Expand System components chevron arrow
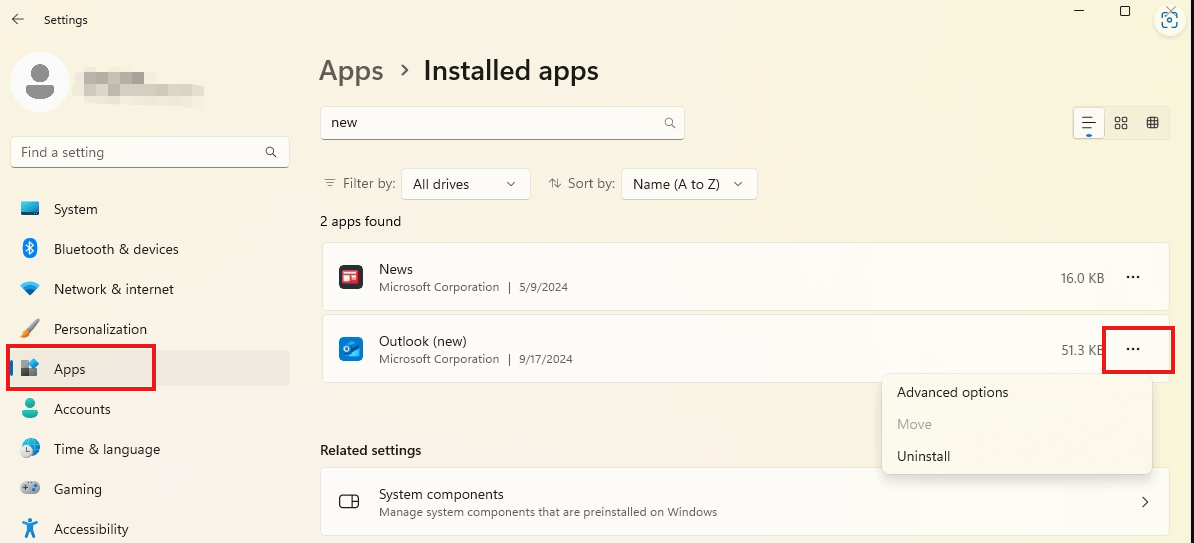Viewport: 1194px width, 543px height. [x=1145, y=502]
